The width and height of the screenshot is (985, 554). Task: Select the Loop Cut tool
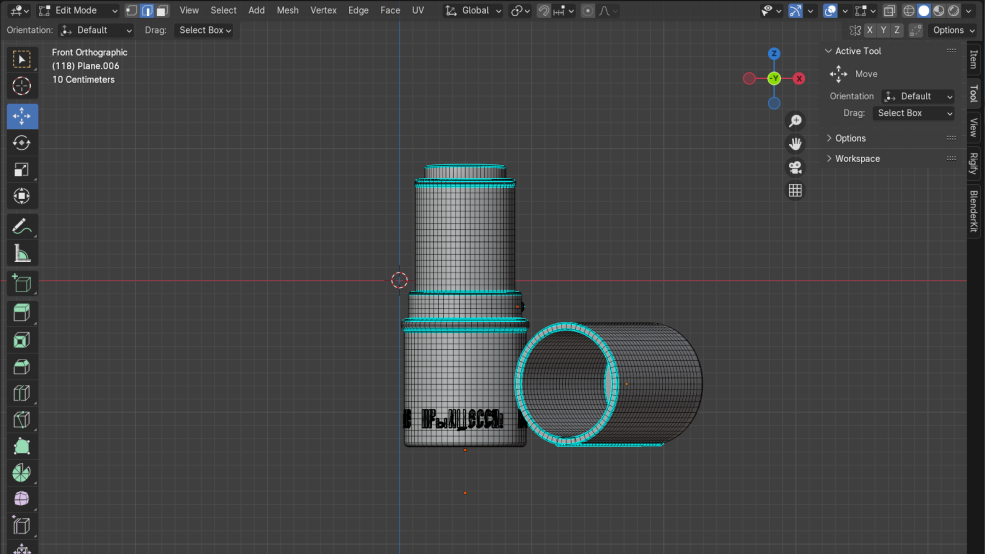[x=21, y=393]
